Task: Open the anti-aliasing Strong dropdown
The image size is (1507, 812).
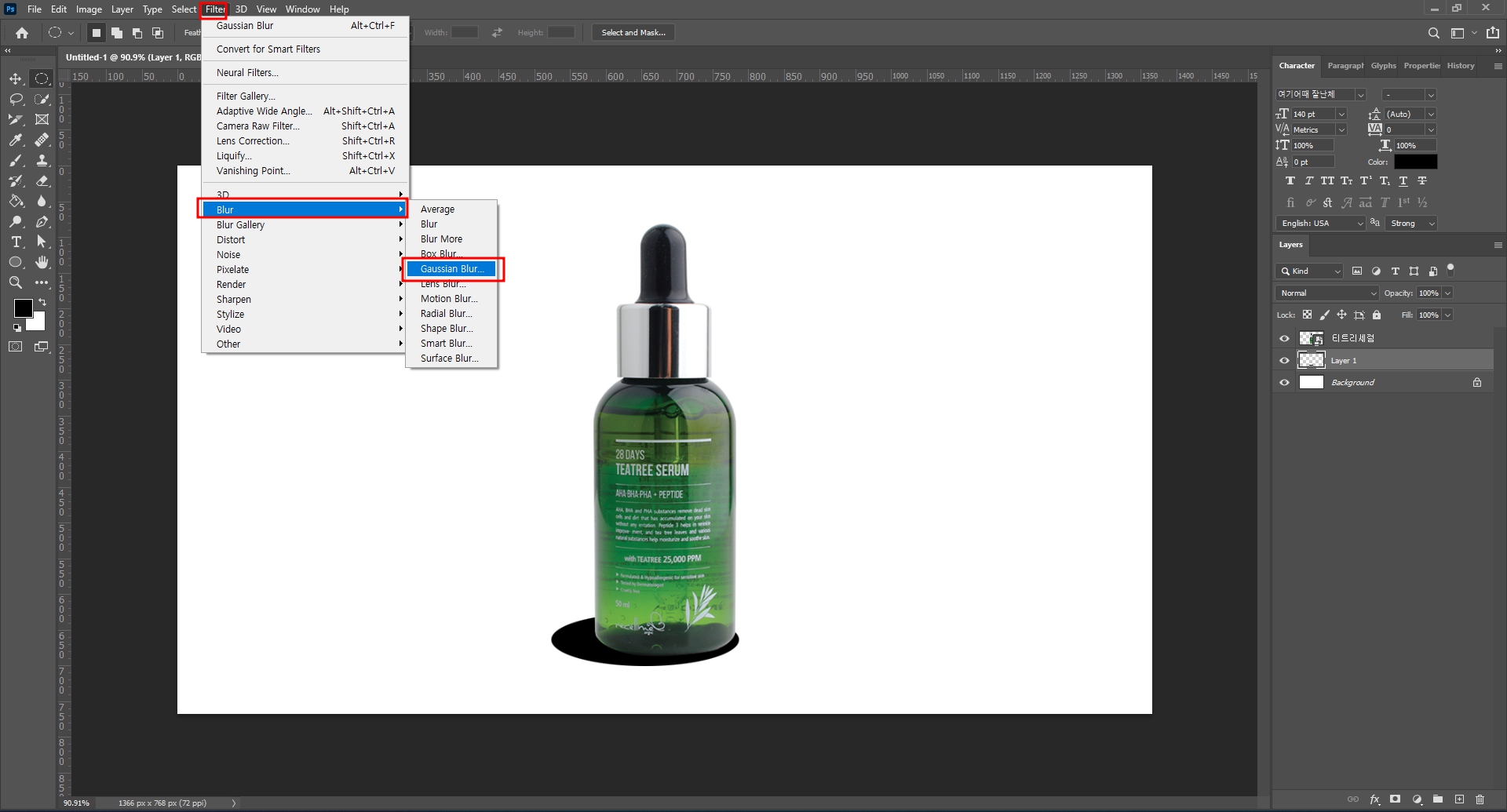Action: pyautogui.click(x=1411, y=224)
